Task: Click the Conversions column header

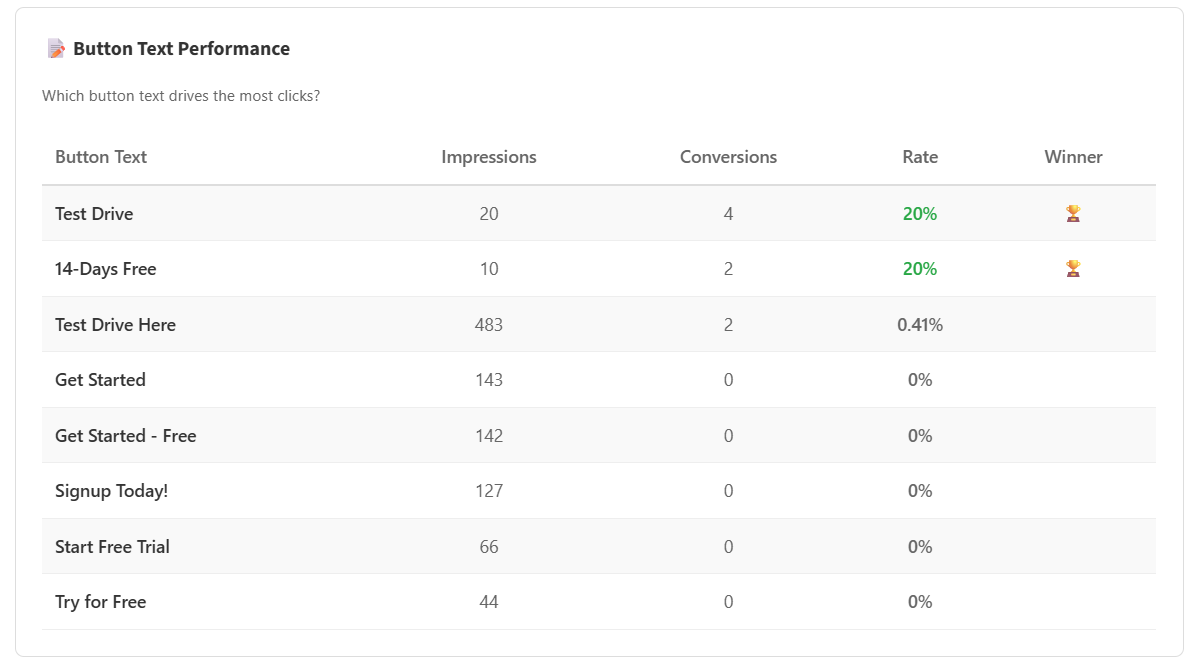Action: [x=728, y=157]
